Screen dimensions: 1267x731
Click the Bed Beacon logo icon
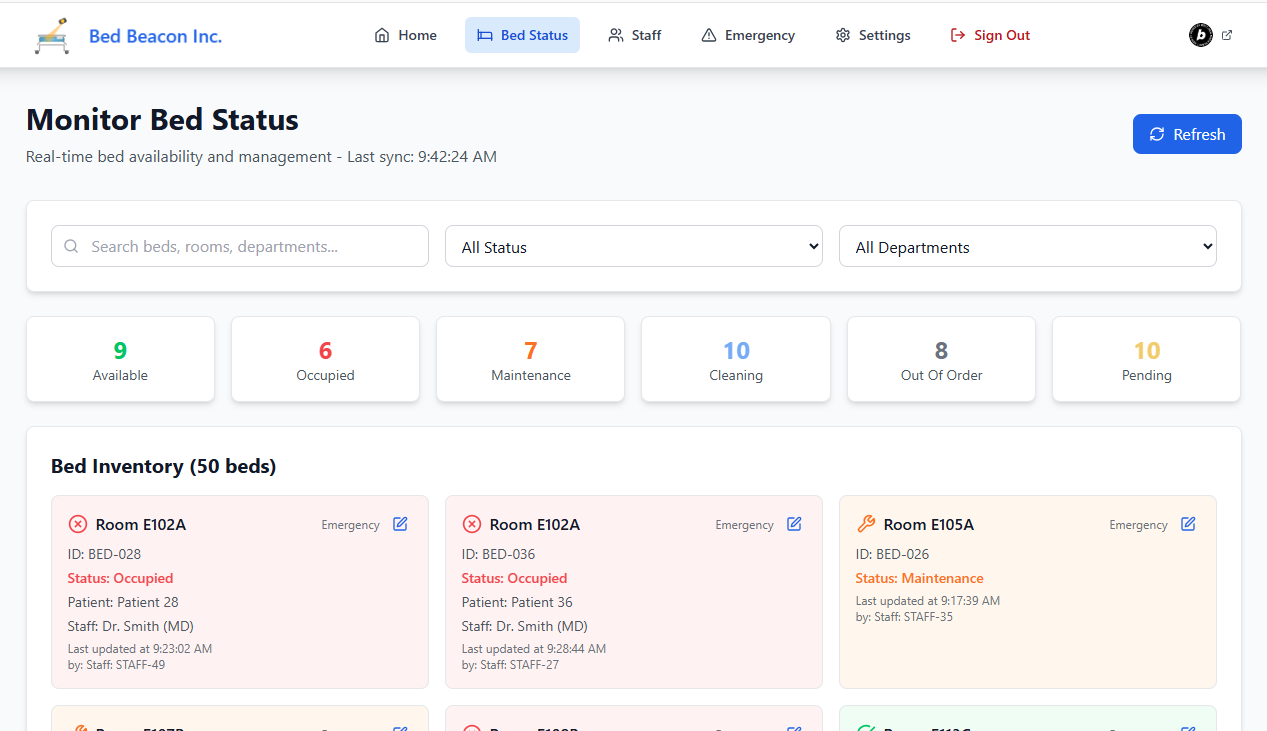point(52,36)
